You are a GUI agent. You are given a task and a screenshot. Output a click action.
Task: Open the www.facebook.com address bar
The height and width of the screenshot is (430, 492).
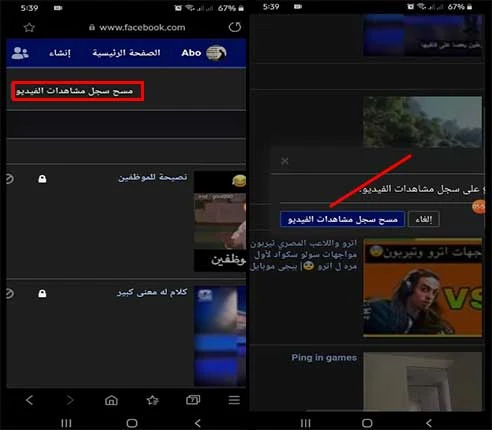pyautogui.click(x=137, y=27)
